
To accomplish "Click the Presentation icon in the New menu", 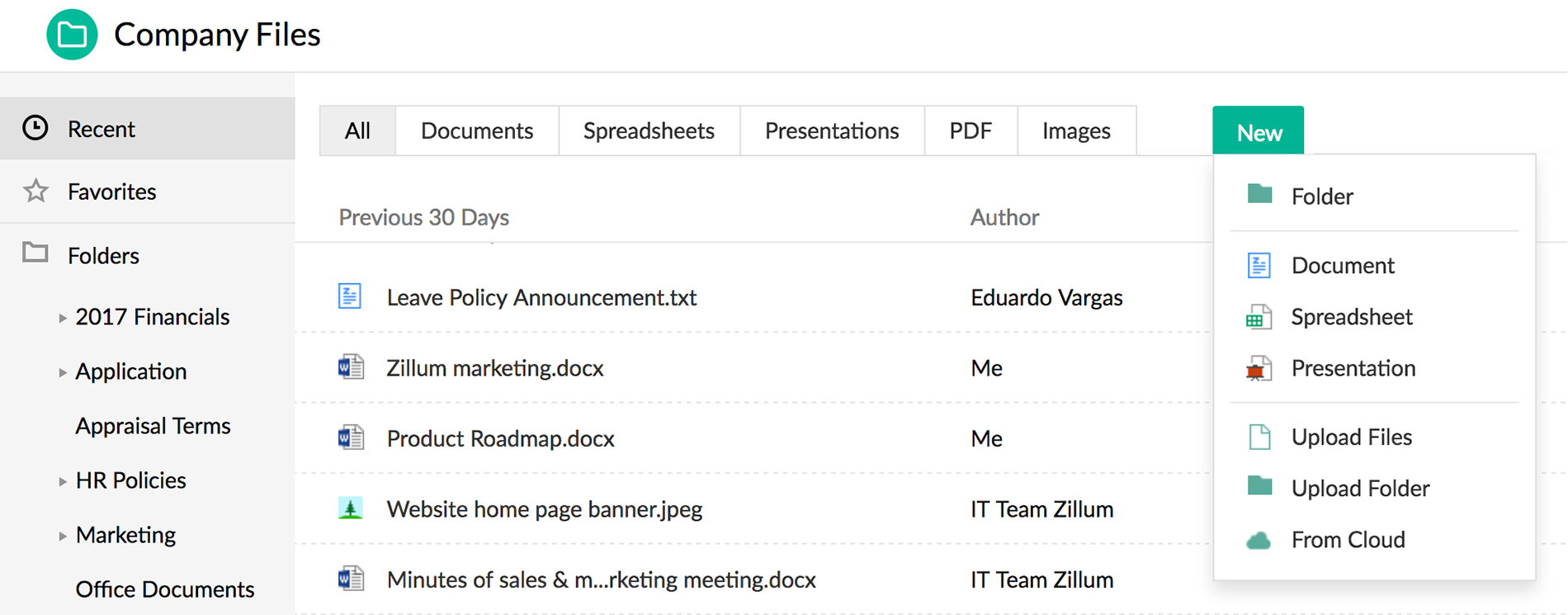I will pos(1259,369).
